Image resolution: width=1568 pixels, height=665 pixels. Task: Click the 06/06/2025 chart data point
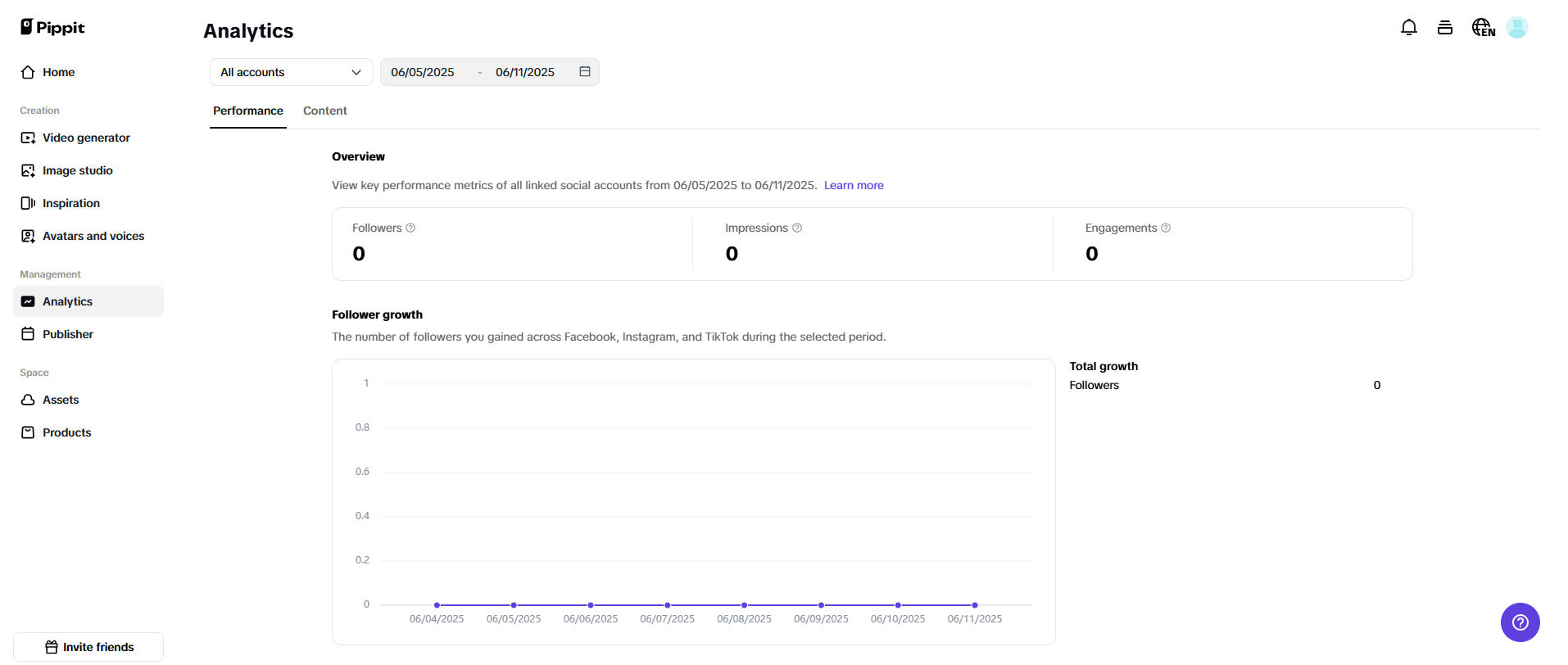point(591,605)
